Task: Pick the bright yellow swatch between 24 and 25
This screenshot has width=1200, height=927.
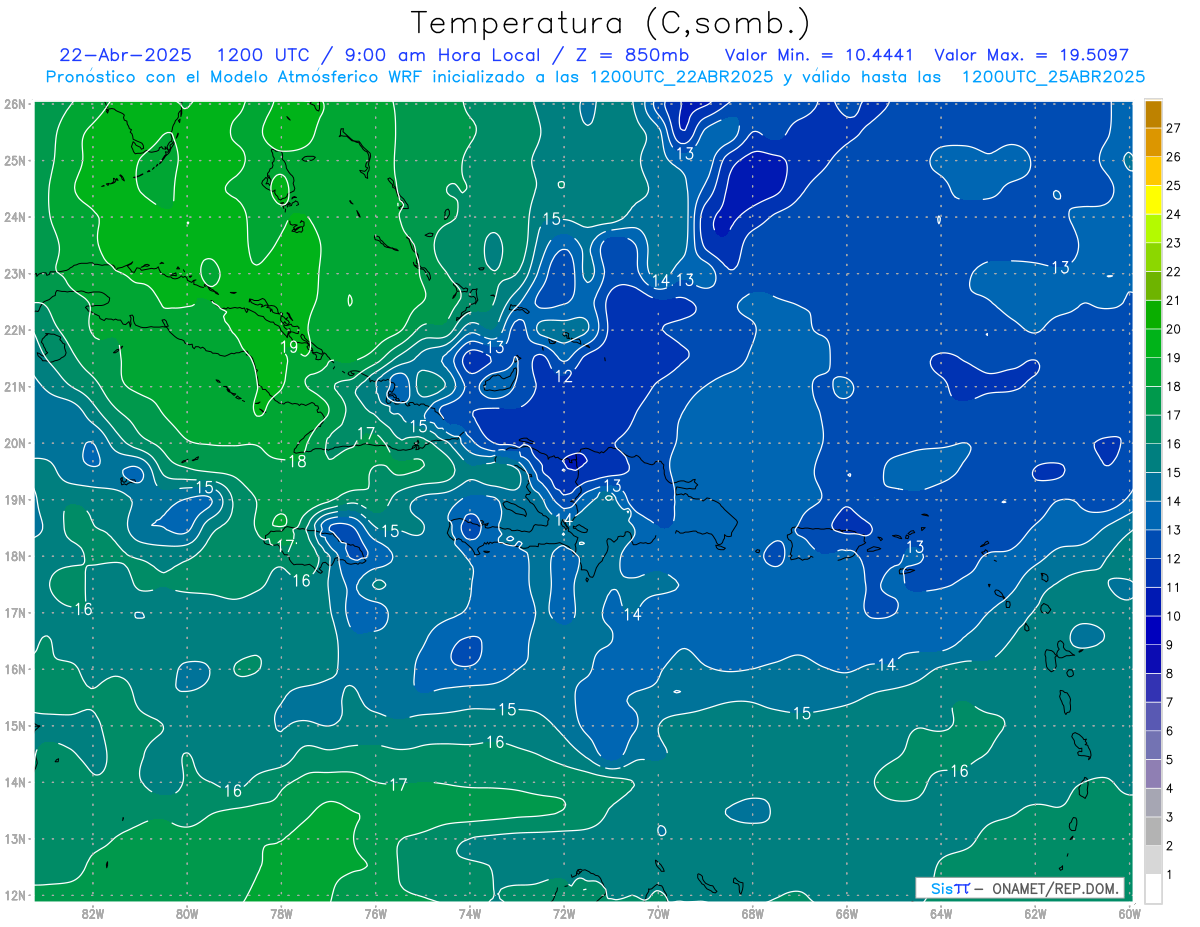Action: click(1153, 199)
